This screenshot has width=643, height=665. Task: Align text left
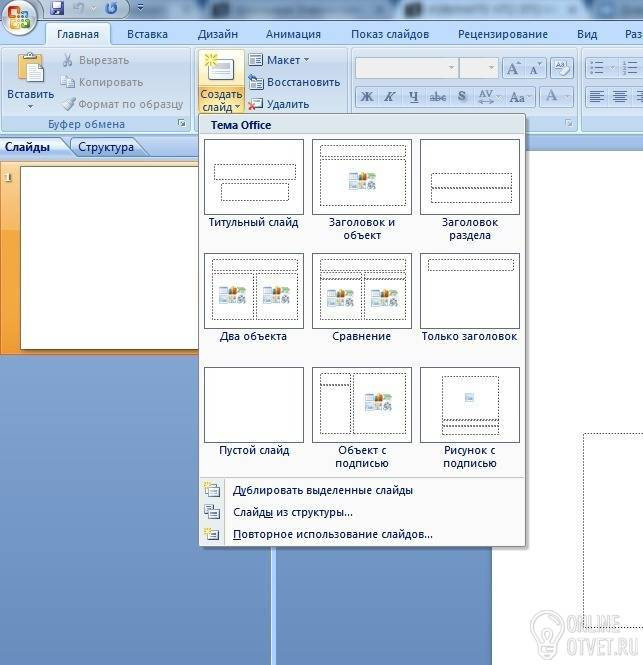[x=596, y=97]
